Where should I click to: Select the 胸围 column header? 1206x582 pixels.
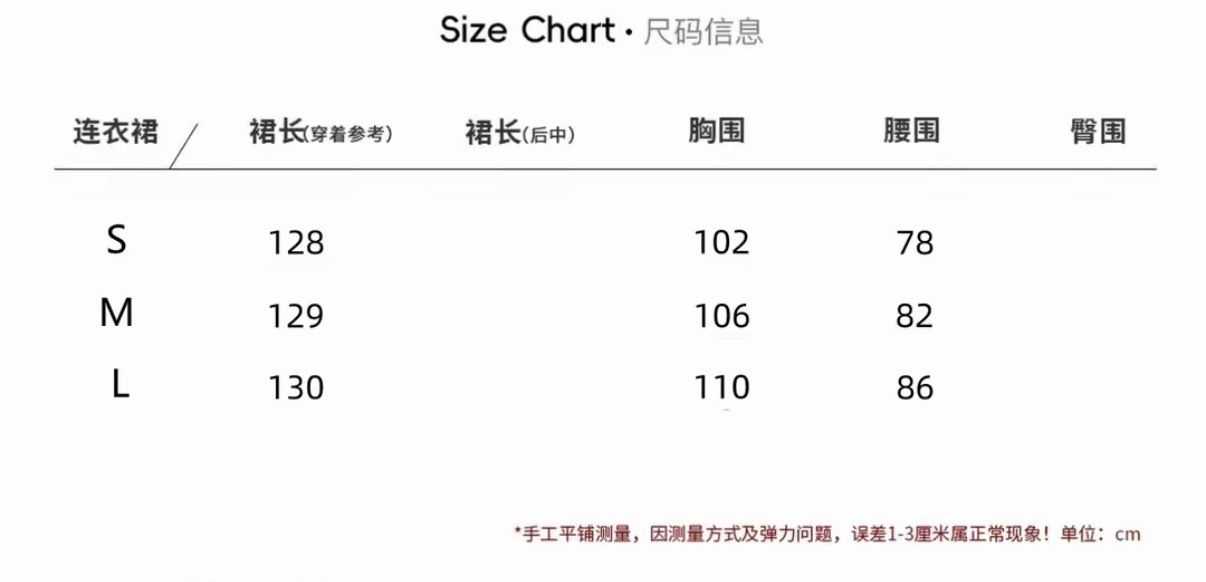coord(717,131)
